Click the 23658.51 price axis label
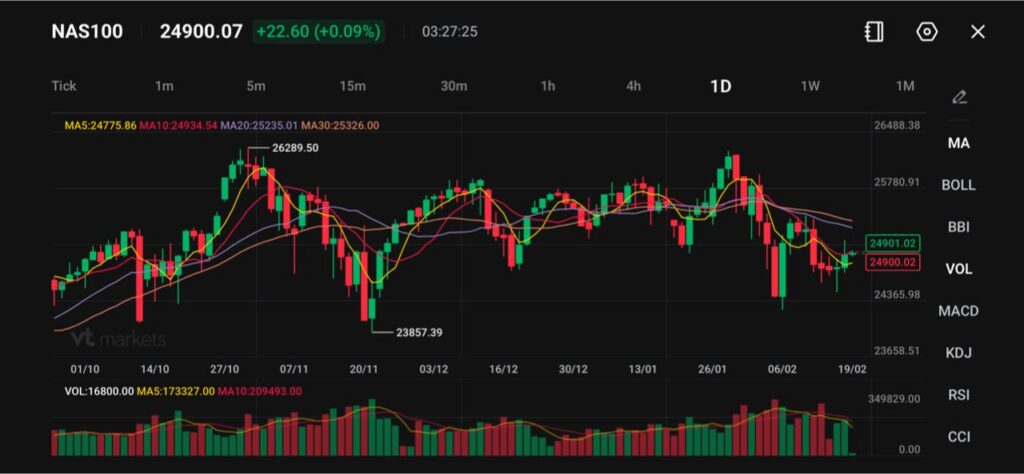1024x474 pixels. point(897,351)
